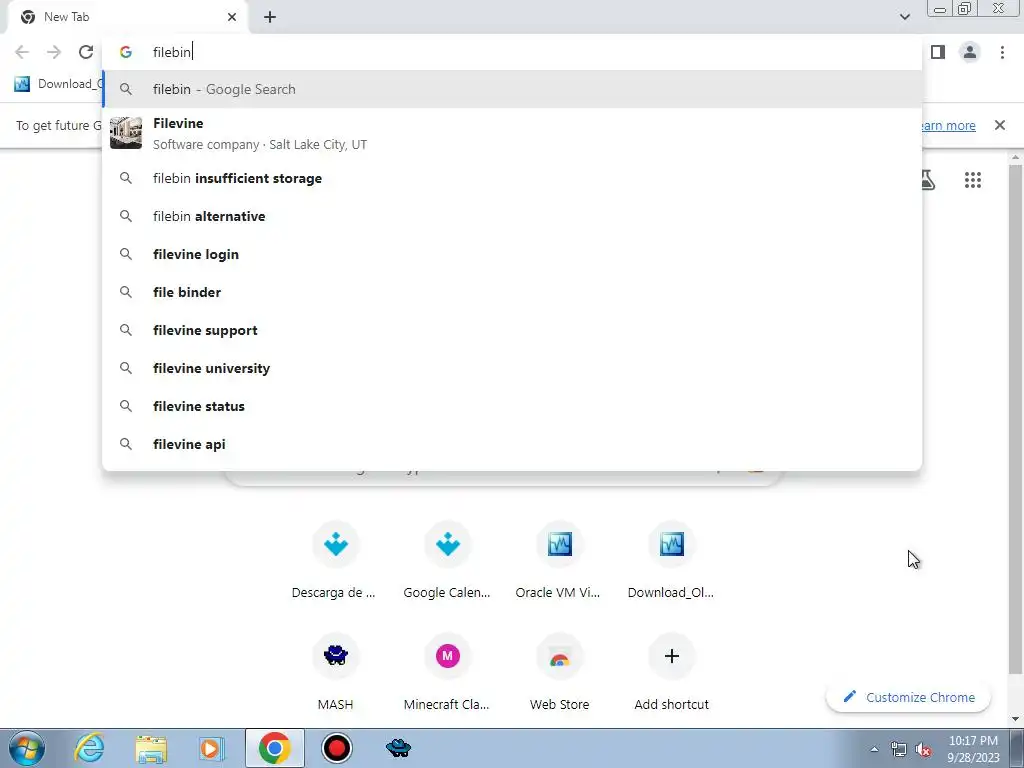Select 'filebin insufficient storage' suggestion
This screenshot has height=768, width=1024.
tap(512, 178)
